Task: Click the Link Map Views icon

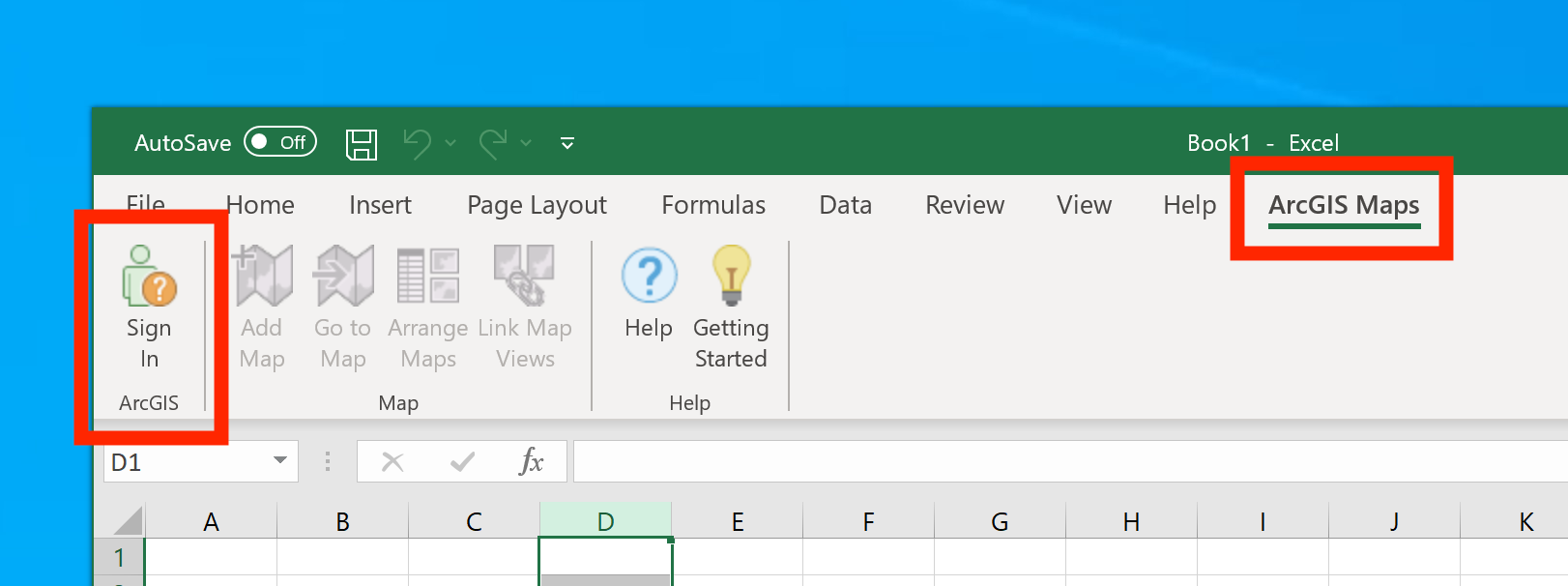Action: point(524,277)
